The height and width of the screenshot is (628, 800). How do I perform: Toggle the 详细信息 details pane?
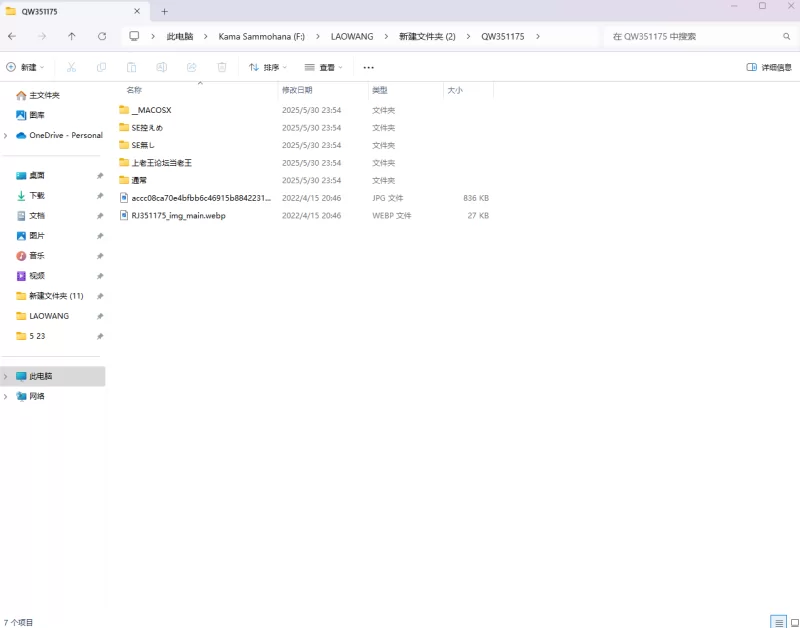coord(768,67)
